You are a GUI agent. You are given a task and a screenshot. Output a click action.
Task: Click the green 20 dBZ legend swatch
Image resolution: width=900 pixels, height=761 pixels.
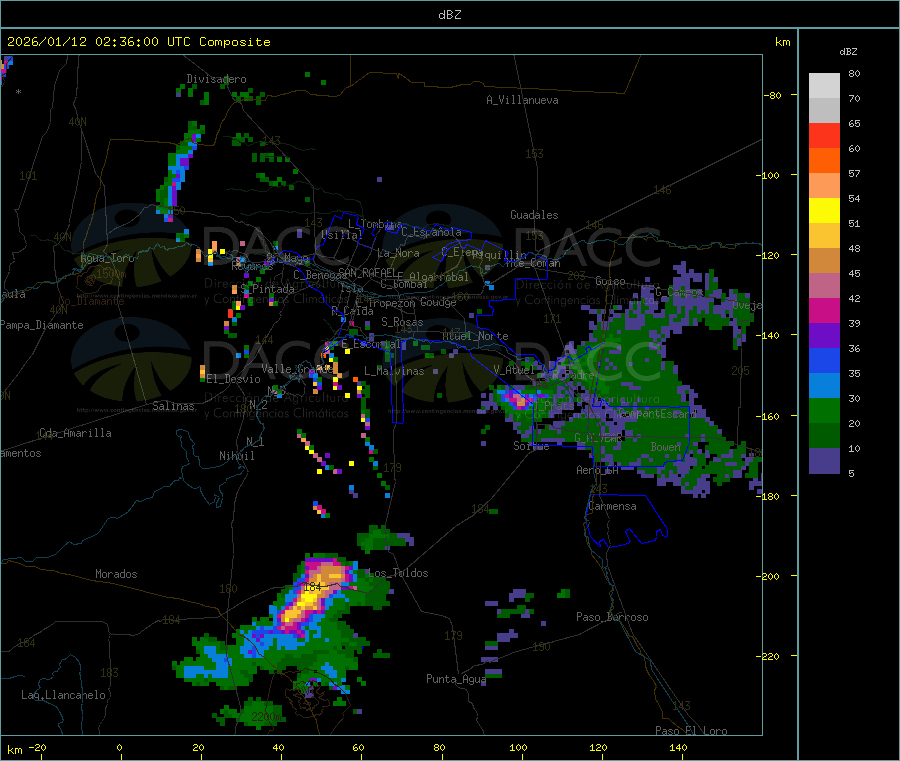point(824,410)
